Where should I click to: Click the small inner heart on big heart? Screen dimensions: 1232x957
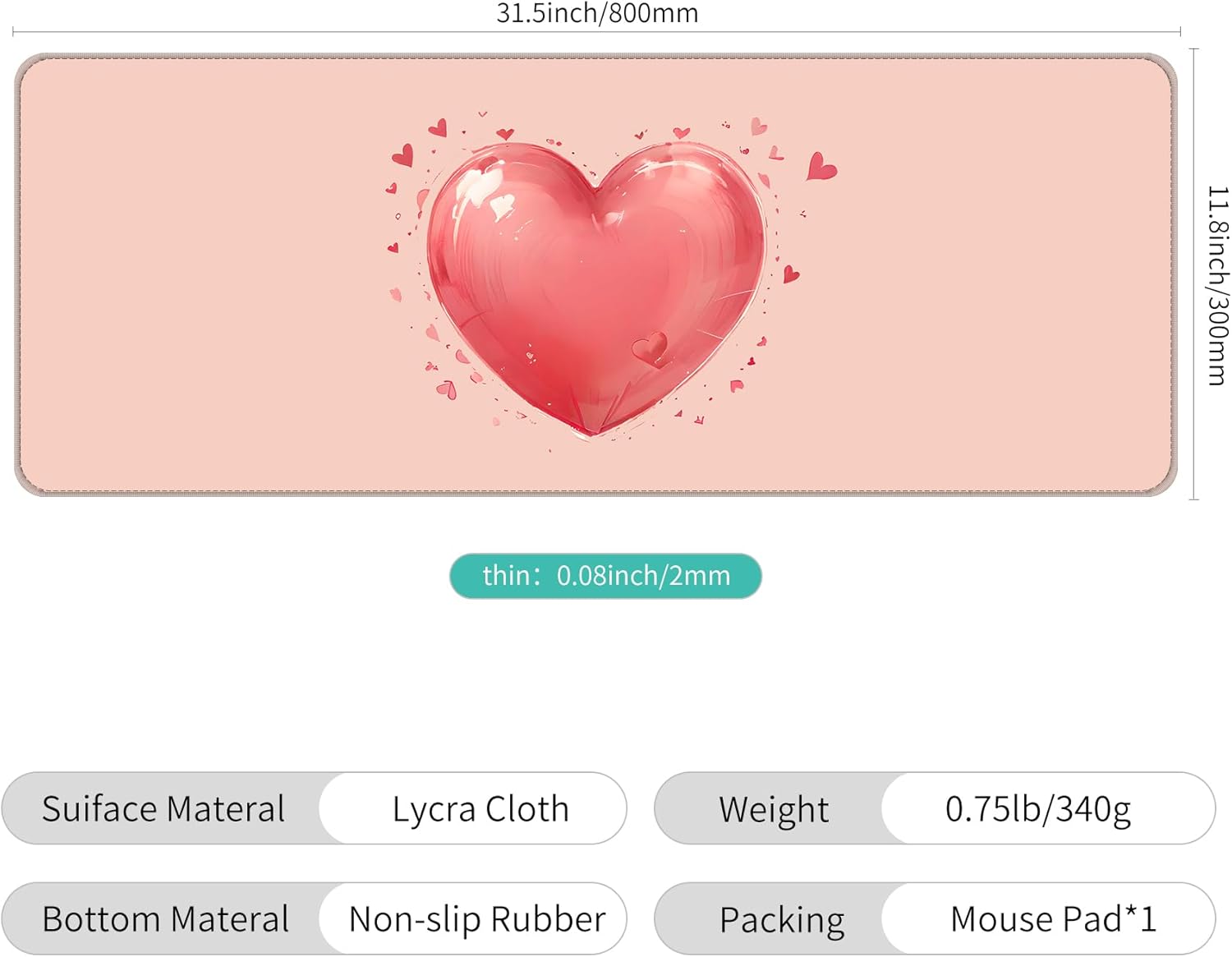tap(651, 348)
